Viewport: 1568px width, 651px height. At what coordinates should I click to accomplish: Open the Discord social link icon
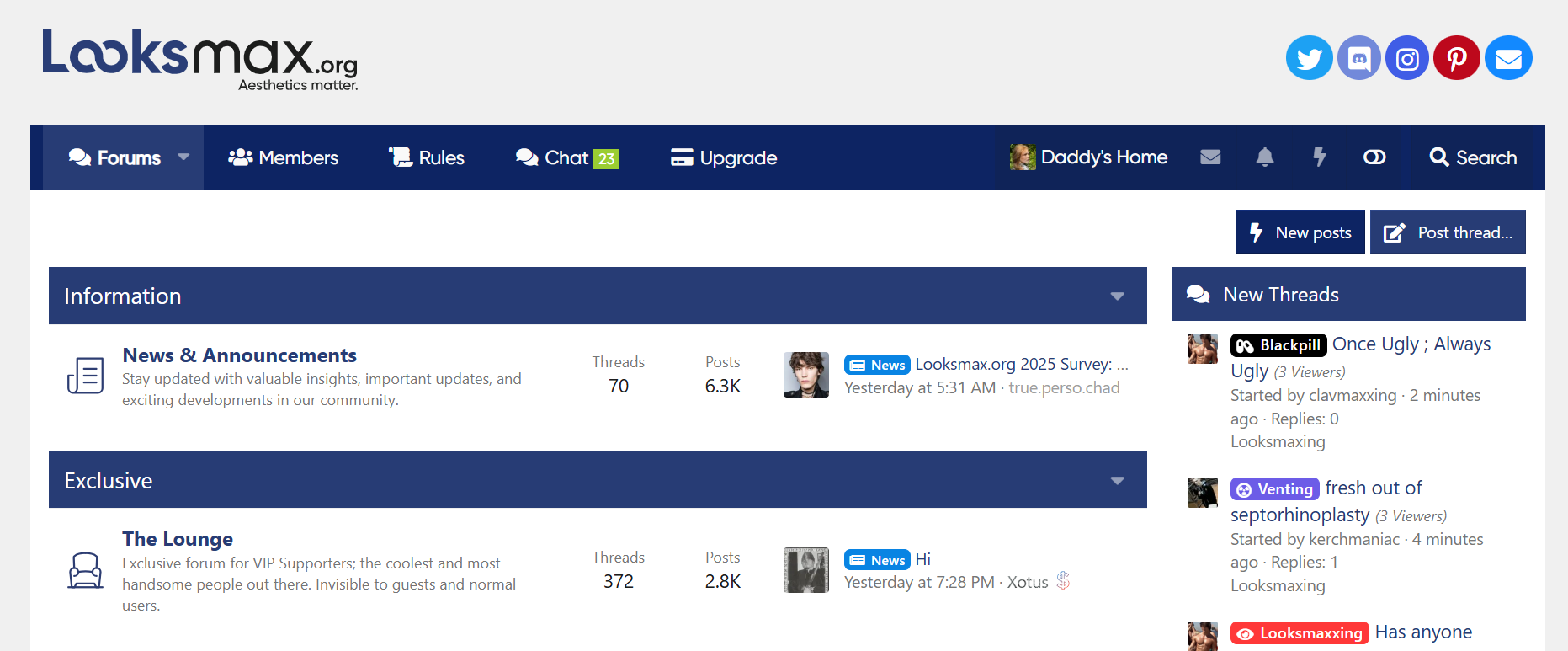click(x=1358, y=58)
